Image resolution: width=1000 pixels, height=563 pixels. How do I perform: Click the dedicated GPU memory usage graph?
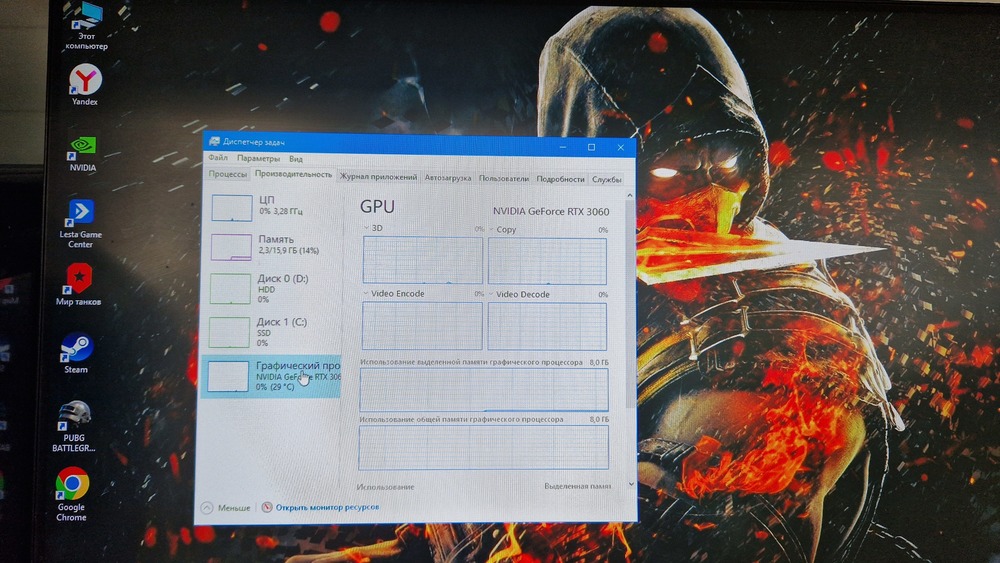(484, 390)
